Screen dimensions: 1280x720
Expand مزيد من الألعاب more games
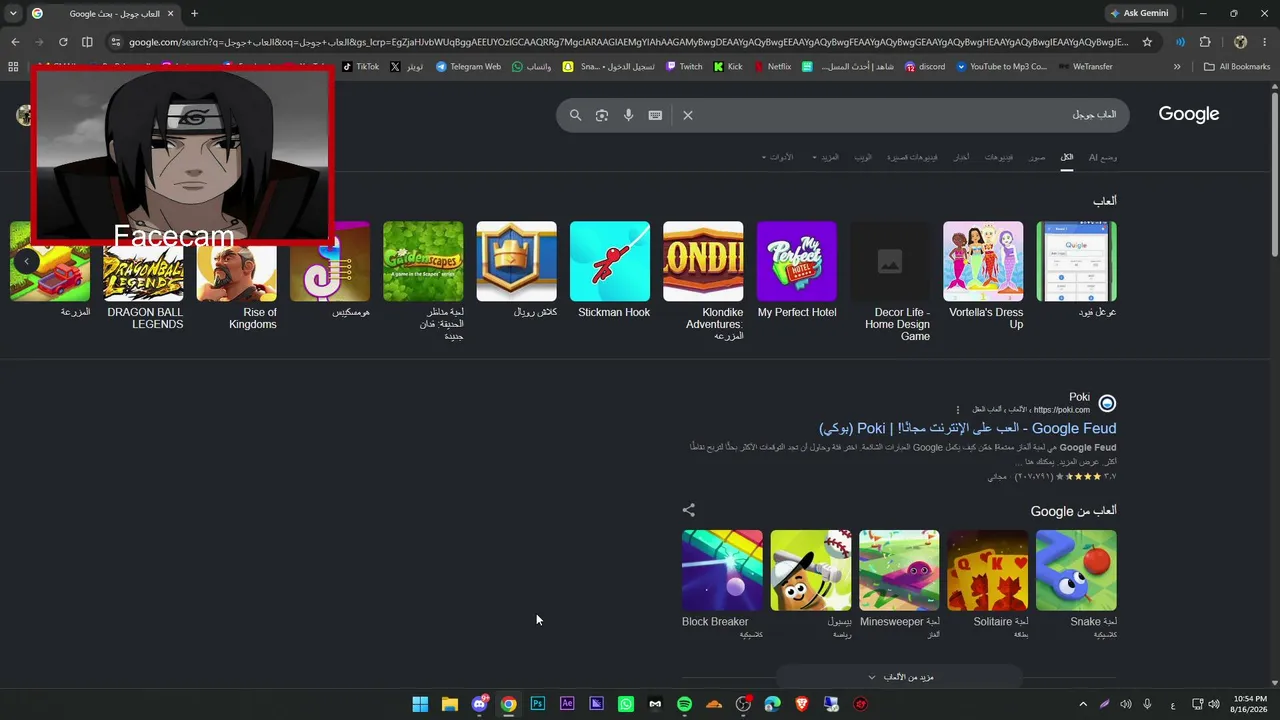(900, 677)
